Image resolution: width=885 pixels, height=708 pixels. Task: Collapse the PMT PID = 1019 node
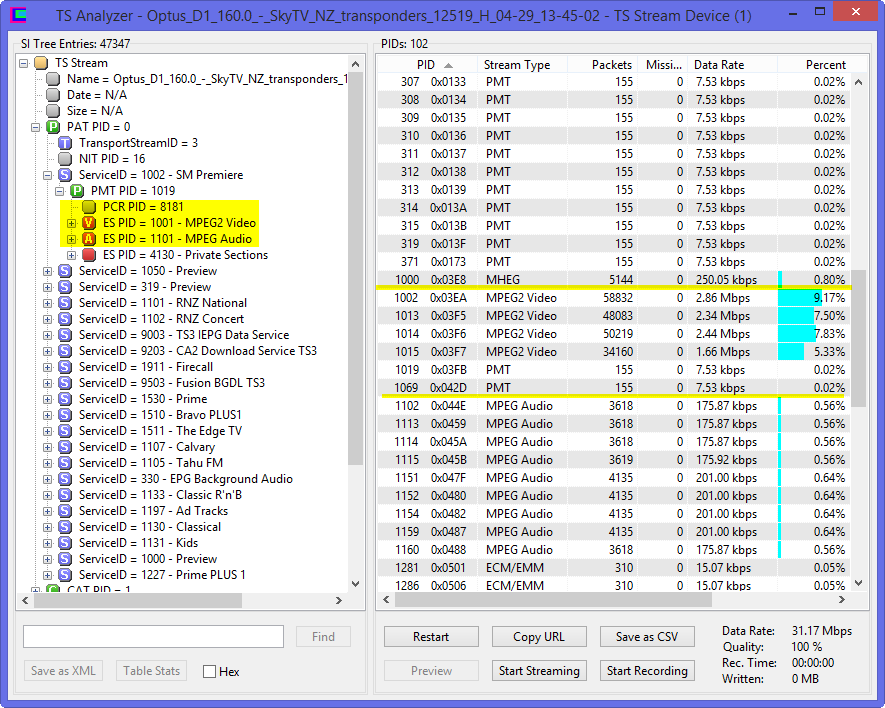click(x=60, y=191)
